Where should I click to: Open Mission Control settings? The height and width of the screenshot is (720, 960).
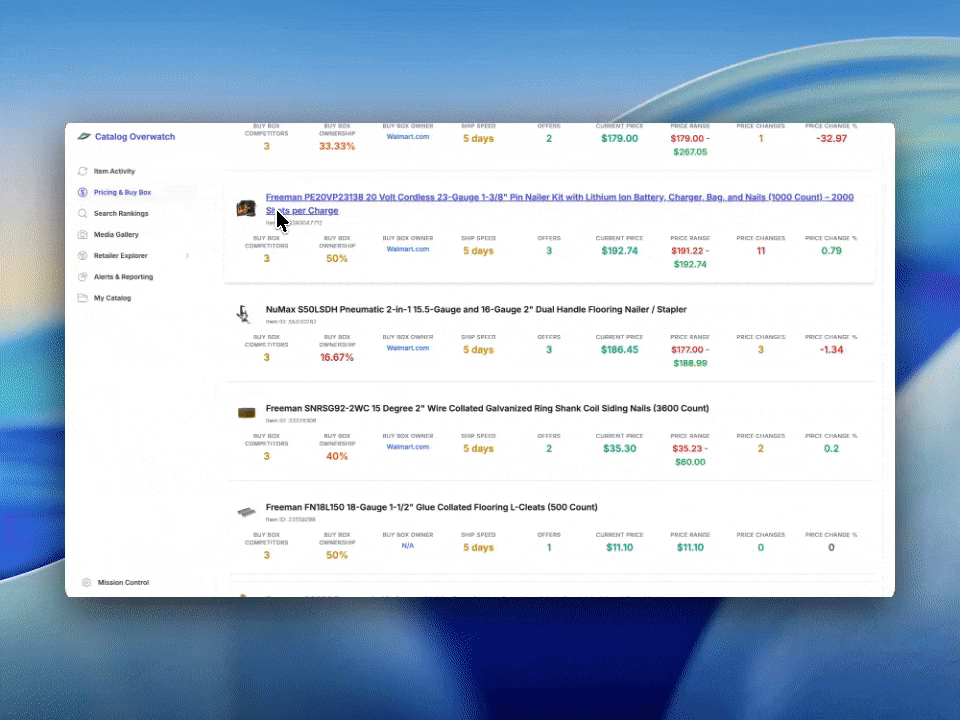pyautogui.click(x=123, y=582)
